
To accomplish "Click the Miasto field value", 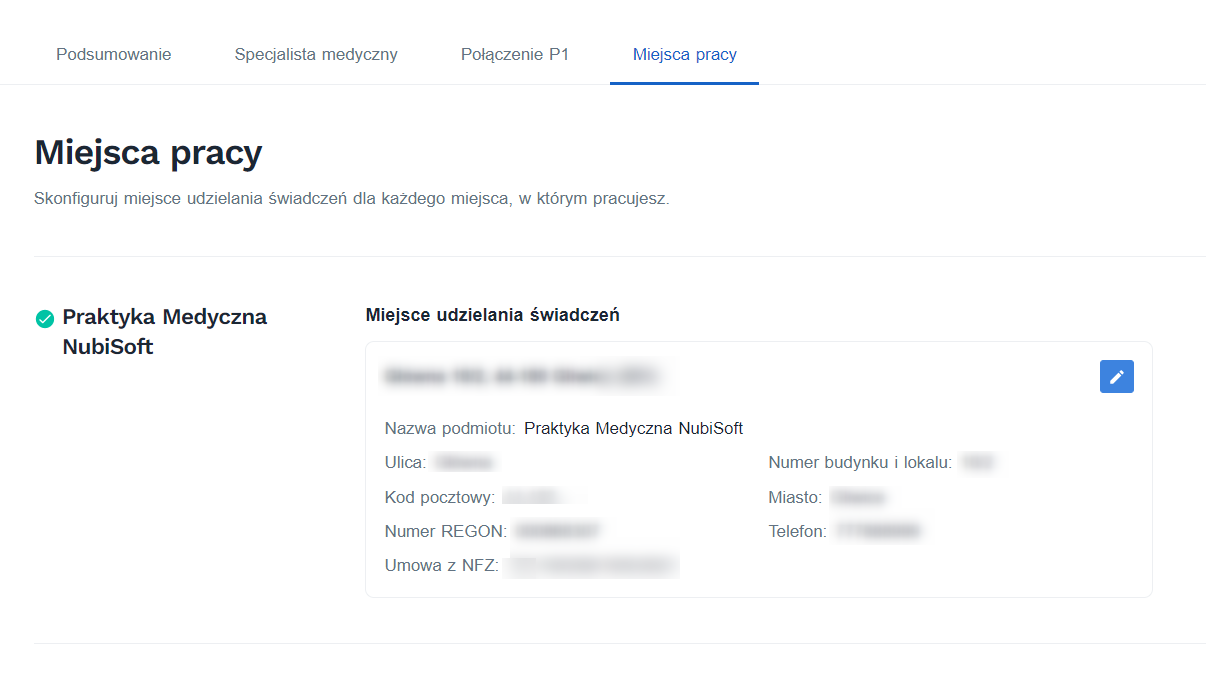I will pyautogui.click(x=858, y=497).
